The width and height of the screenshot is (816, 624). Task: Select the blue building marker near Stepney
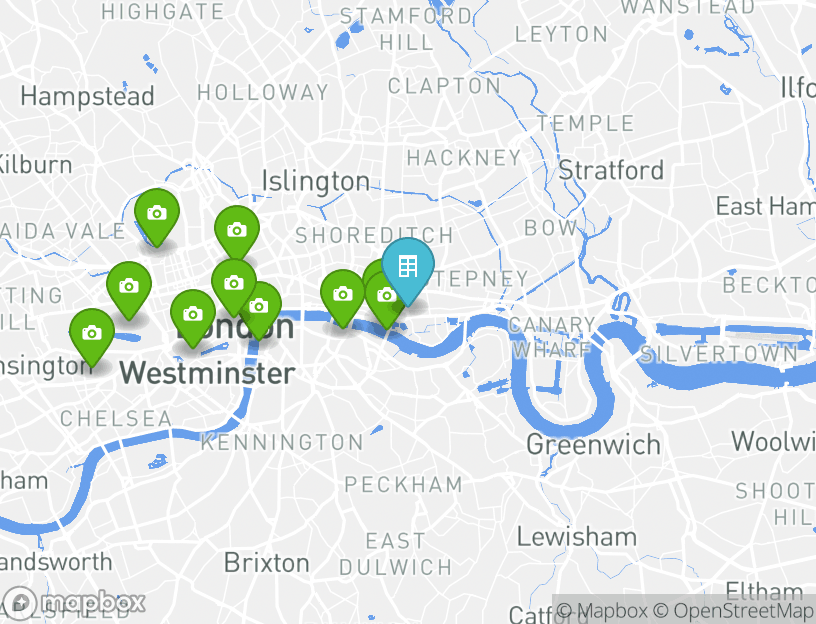(408, 270)
